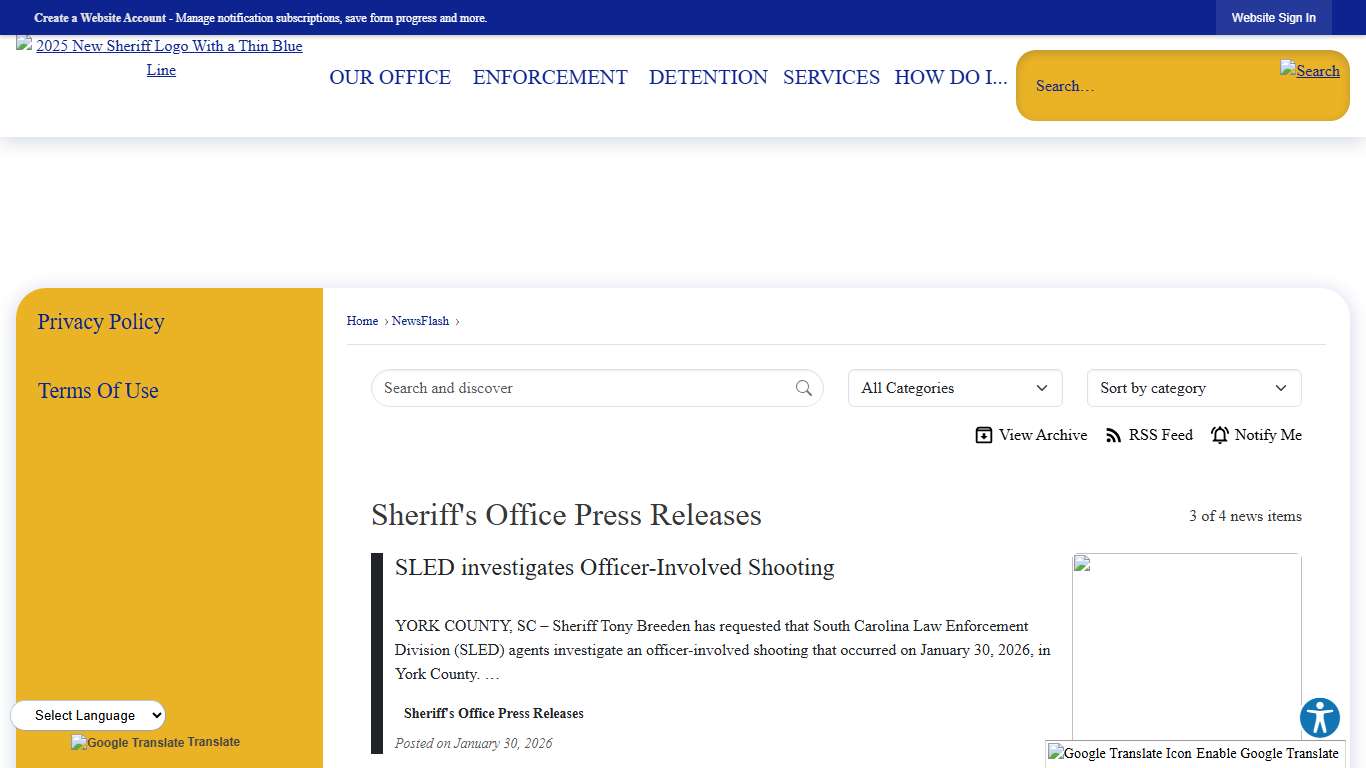Click the Notify Me bell icon
Screen dimensions: 1366x768
[1220, 435]
